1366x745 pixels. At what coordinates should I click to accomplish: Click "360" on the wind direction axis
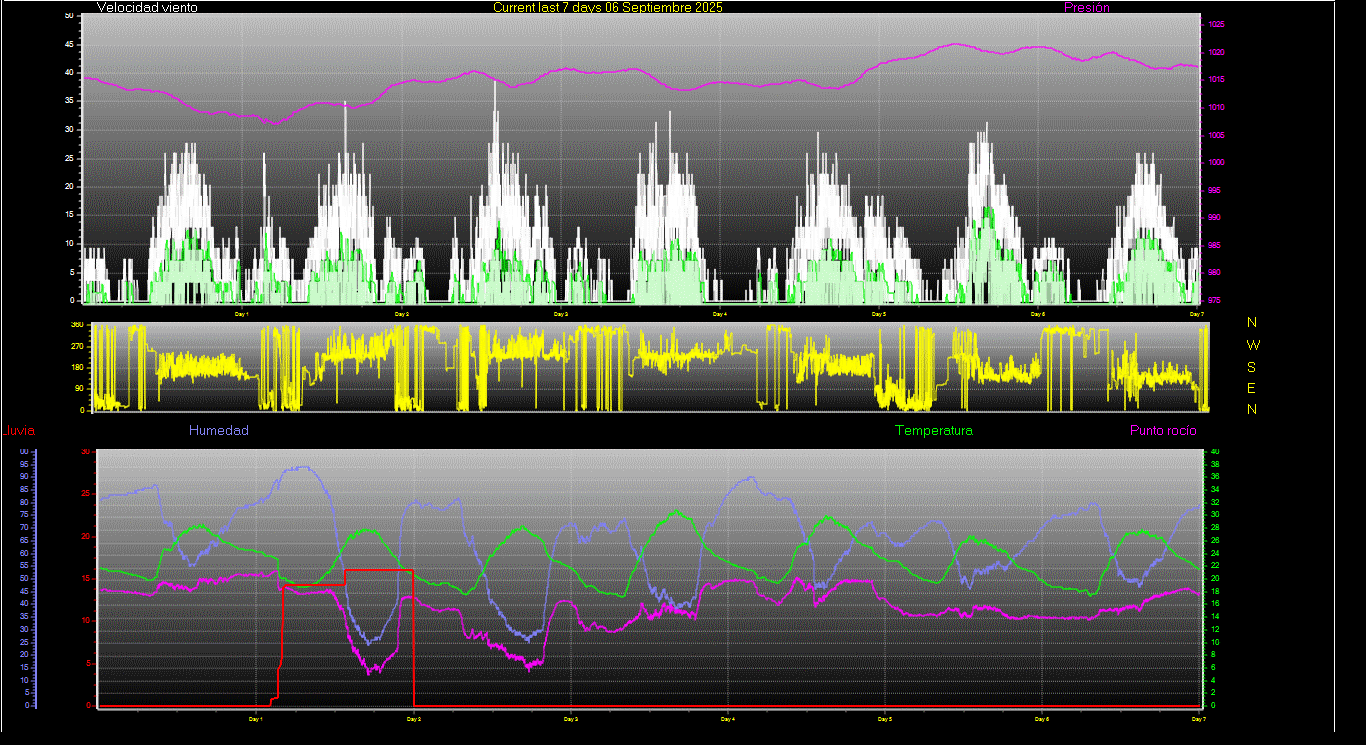pyautogui.click(x=76, y=325)
